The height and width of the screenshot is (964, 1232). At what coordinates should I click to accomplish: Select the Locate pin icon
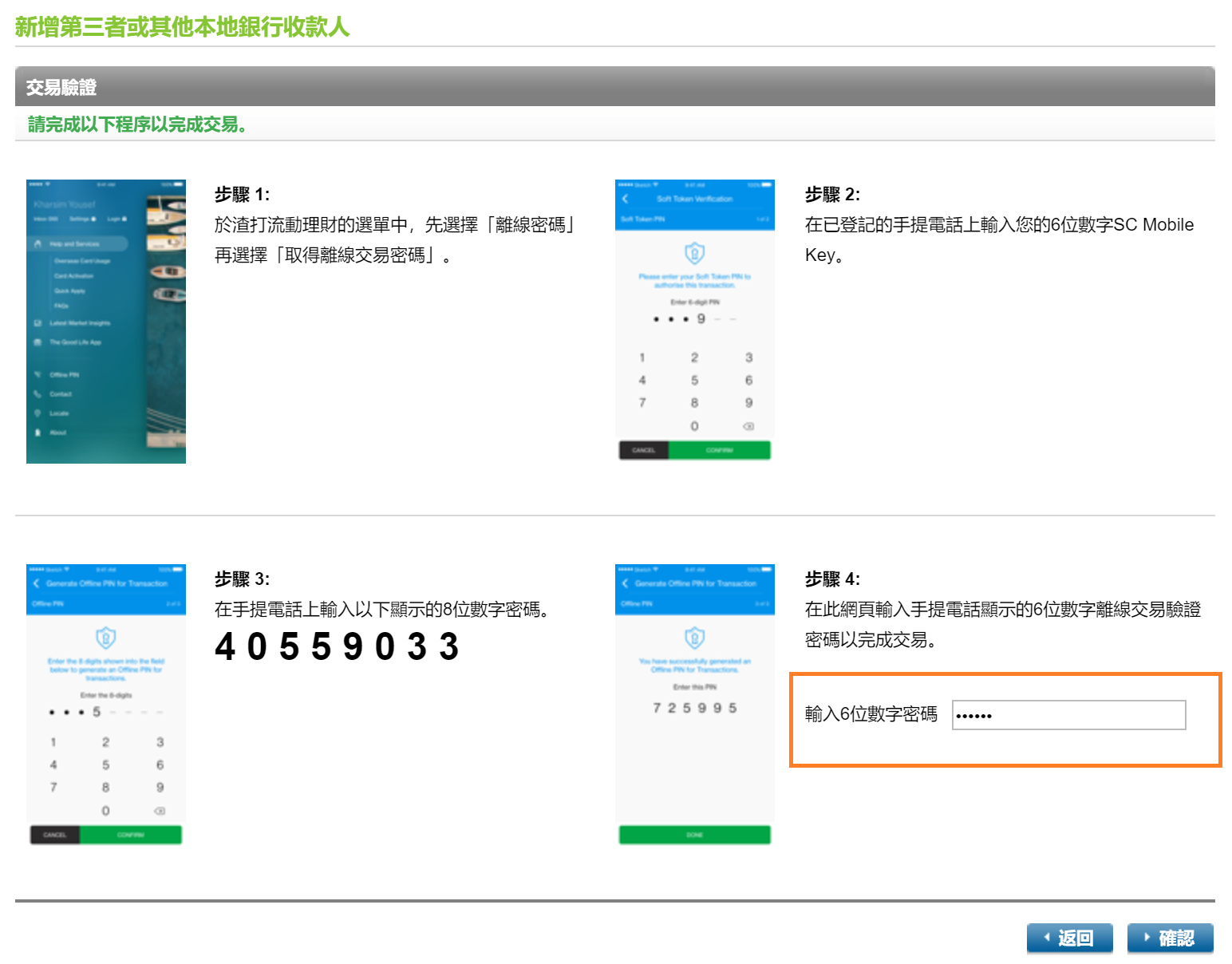coord(38,413)
